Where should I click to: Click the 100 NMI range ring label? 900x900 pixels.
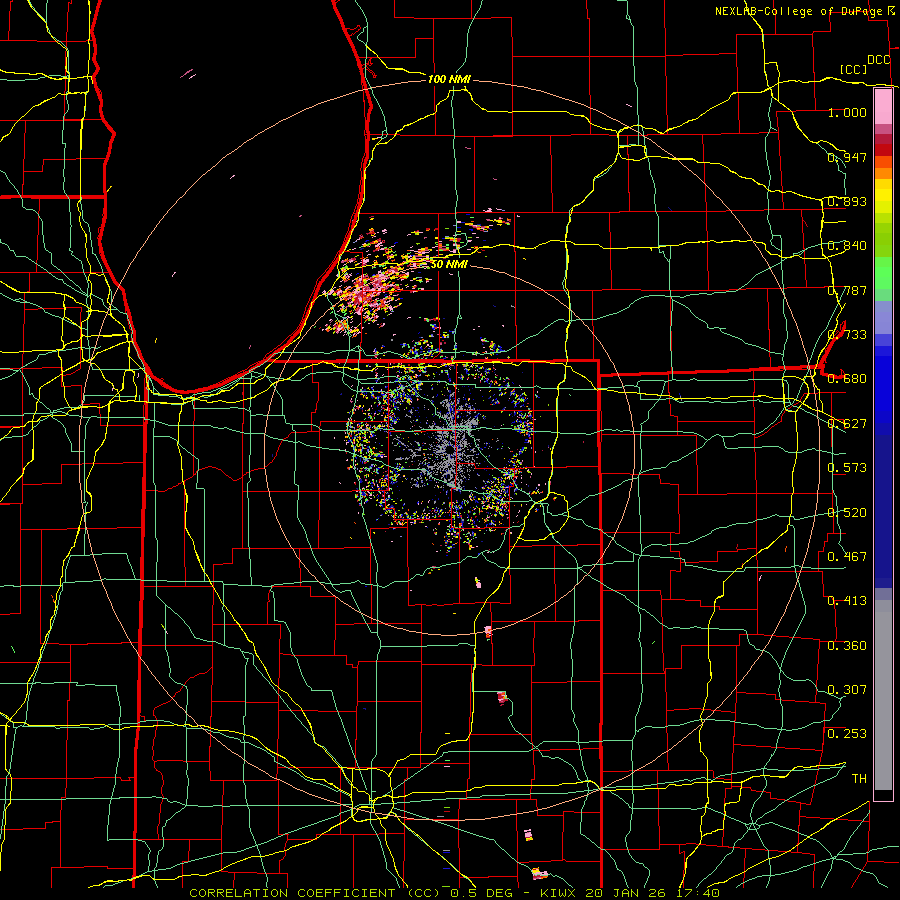pyautogui.click(x=449, y=79)
